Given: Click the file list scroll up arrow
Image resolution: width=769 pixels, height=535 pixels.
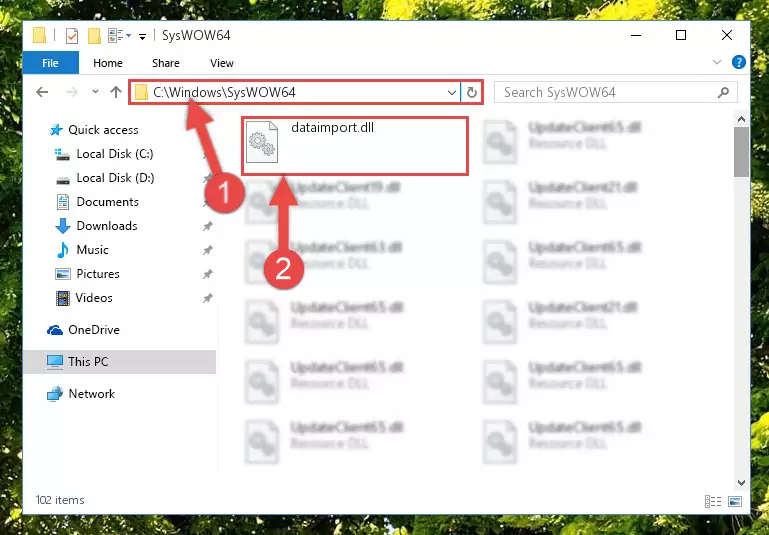Looking at the screenshot, I should pyautogui.click(x=742, y=119).
